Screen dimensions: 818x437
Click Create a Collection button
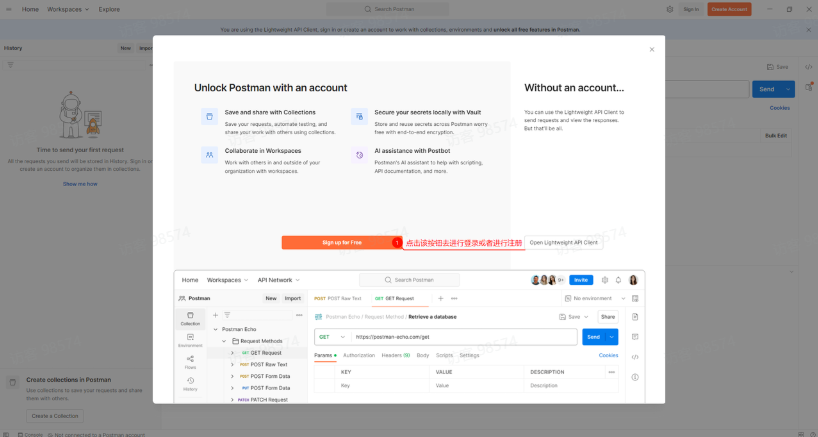tap(55, 416)
